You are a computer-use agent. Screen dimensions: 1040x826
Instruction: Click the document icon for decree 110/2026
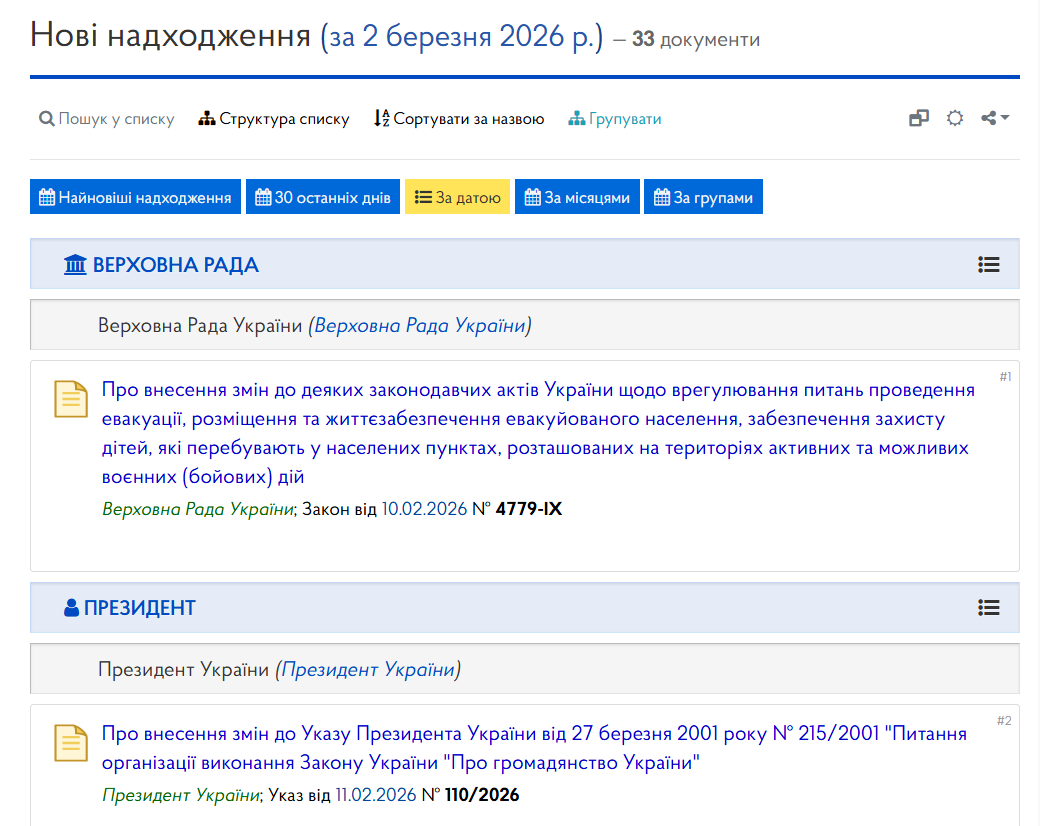pyautogui.click(x=71, y=743)
